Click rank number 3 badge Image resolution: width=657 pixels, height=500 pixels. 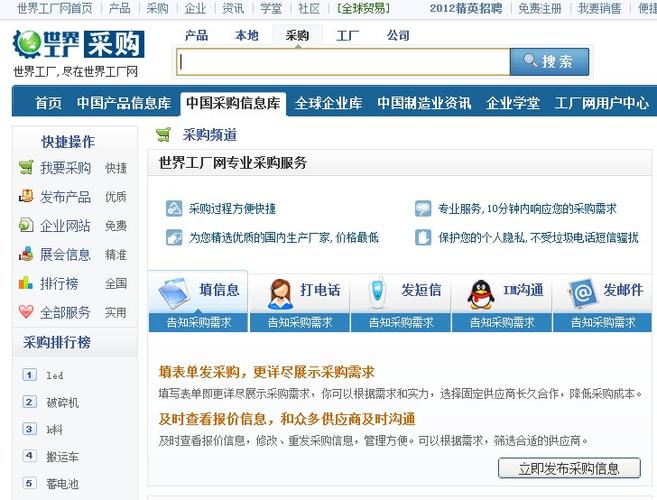[29, 429]
